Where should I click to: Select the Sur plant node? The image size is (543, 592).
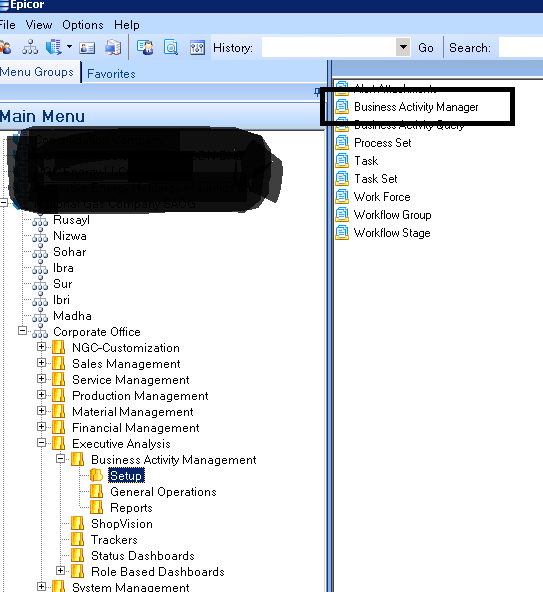[x=63, y=284]
